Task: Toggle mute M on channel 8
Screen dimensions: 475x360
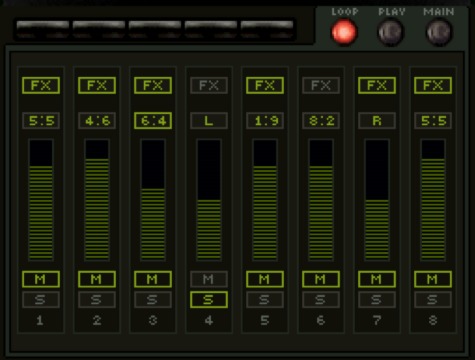Action: [x=433, y=279]
